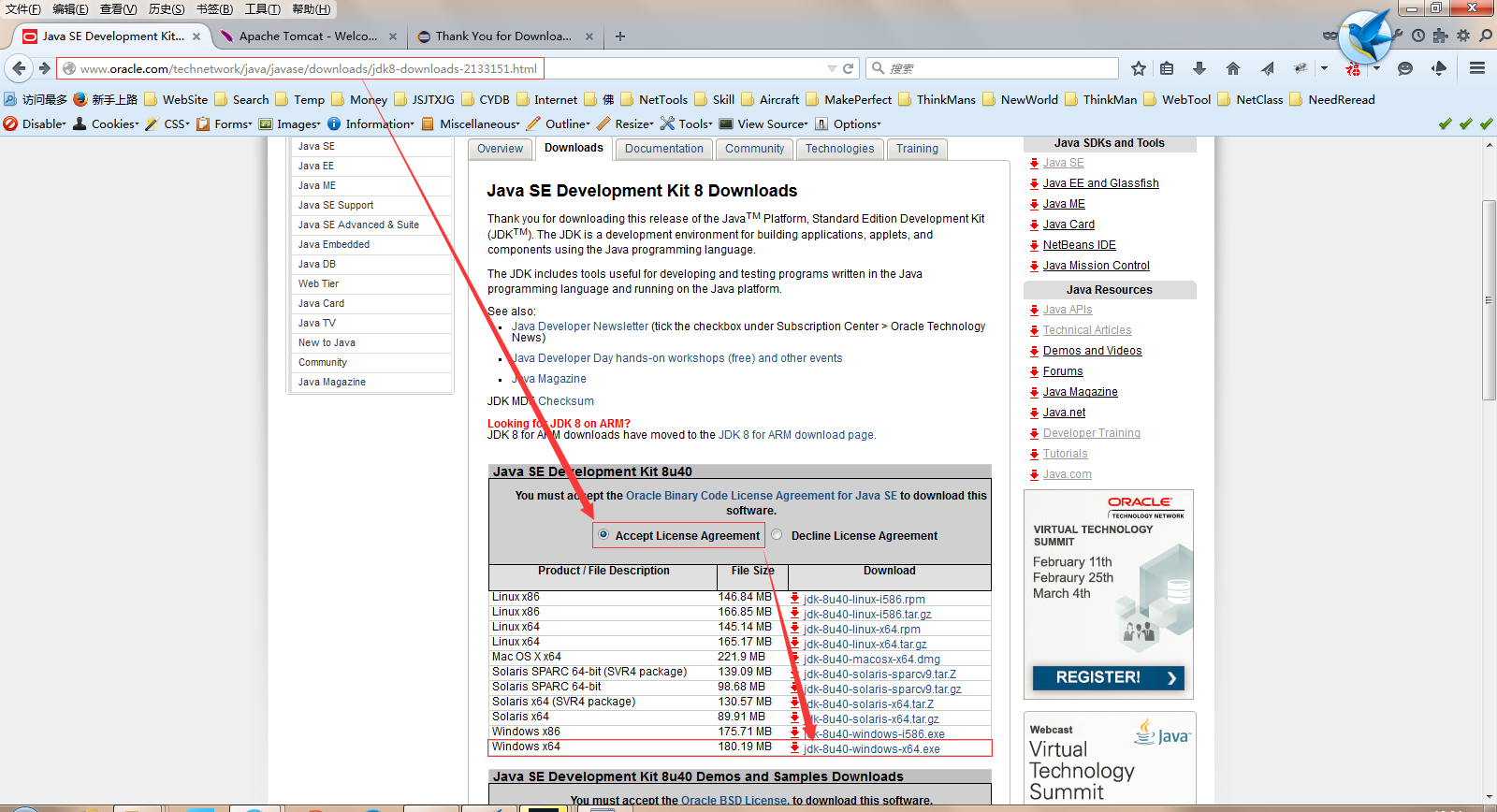Open the Information dropdown menu
The height and width of the screenshot is (812, 1497).
pos(371,123)
